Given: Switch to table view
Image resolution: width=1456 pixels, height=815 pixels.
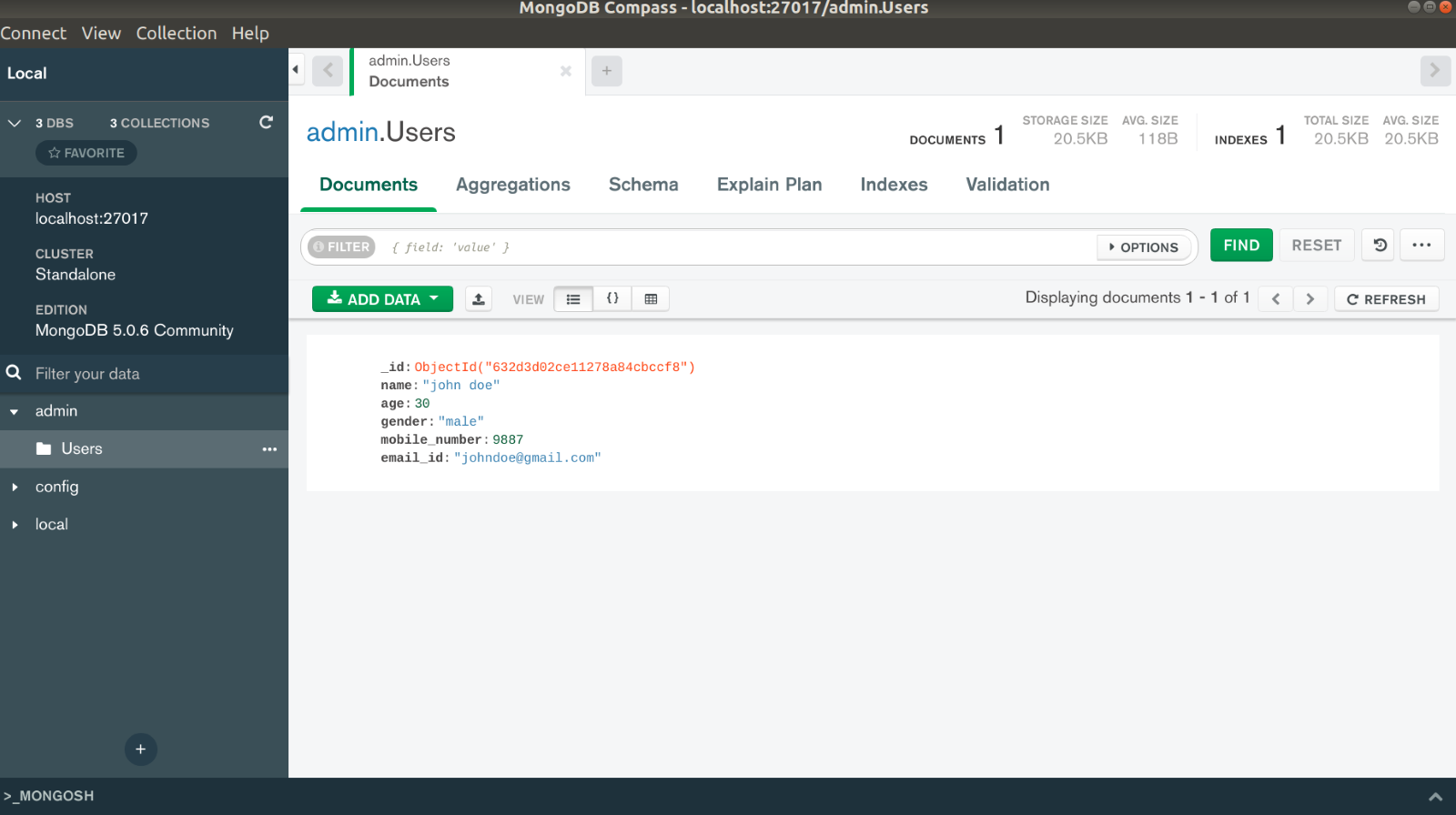Looking at the screenshot, I should 651,299.
